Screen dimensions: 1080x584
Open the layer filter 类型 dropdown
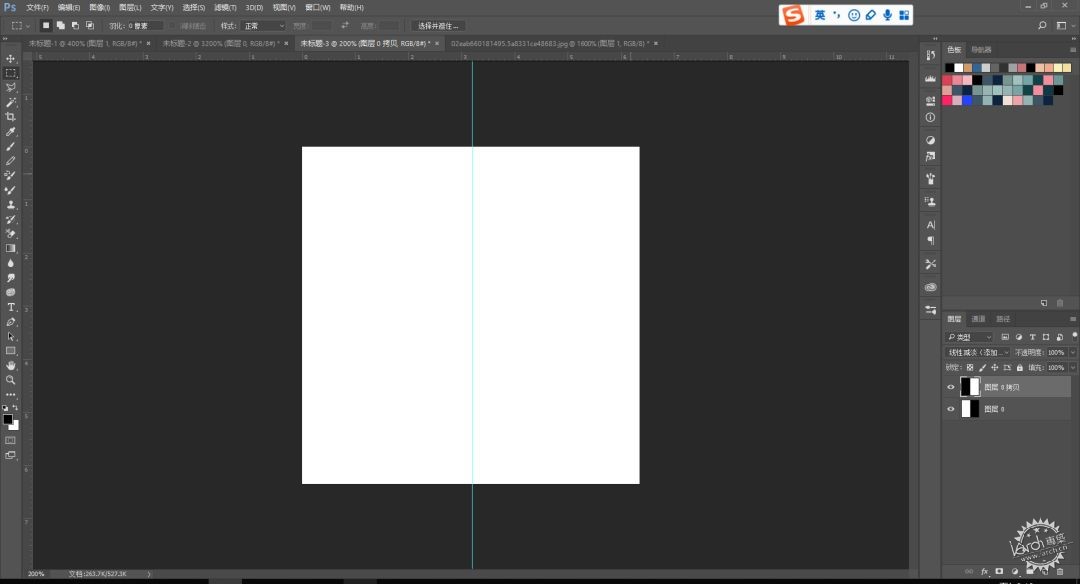pyautogui.click(x=969, y=337)
